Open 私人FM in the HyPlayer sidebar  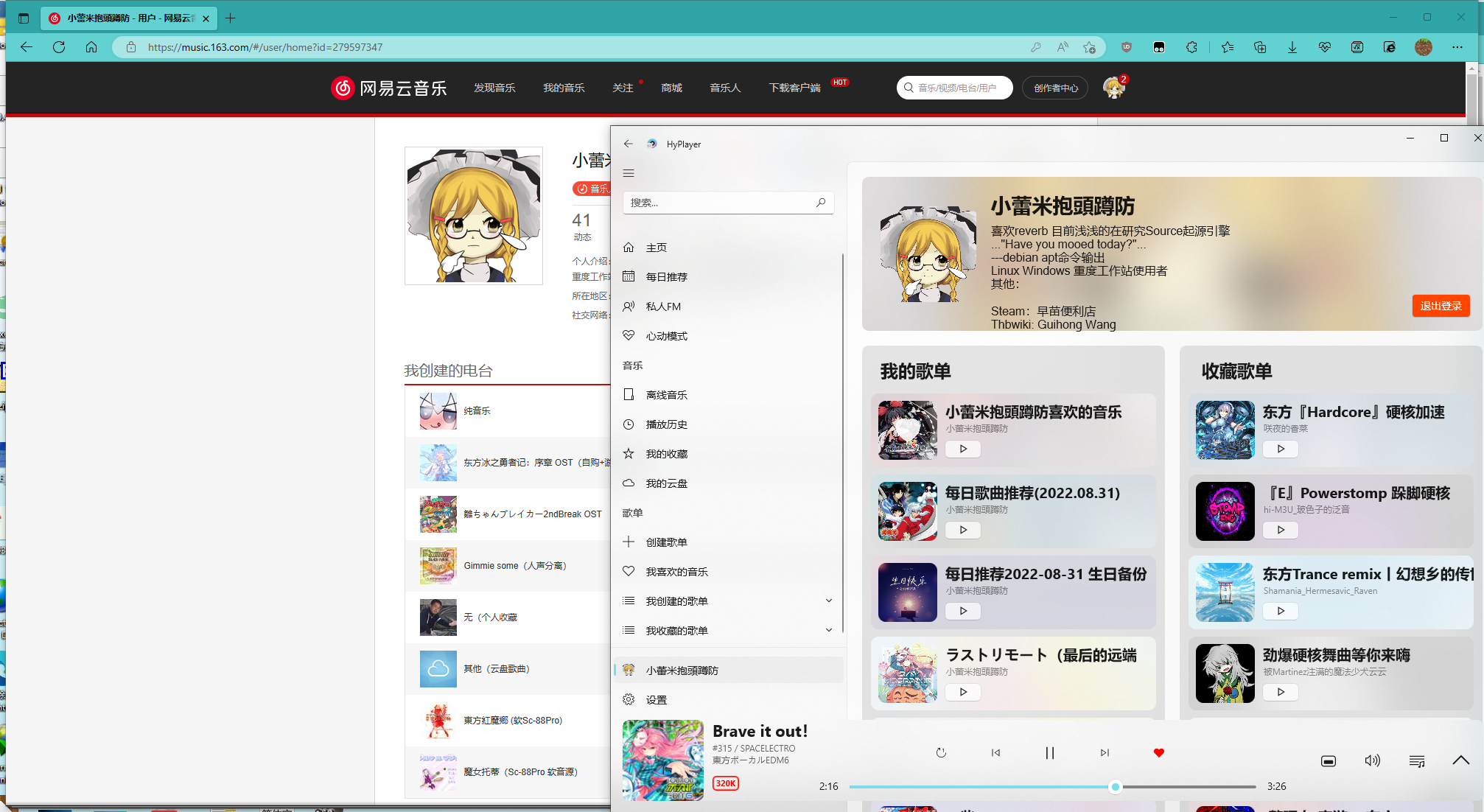tap(664, 307)
